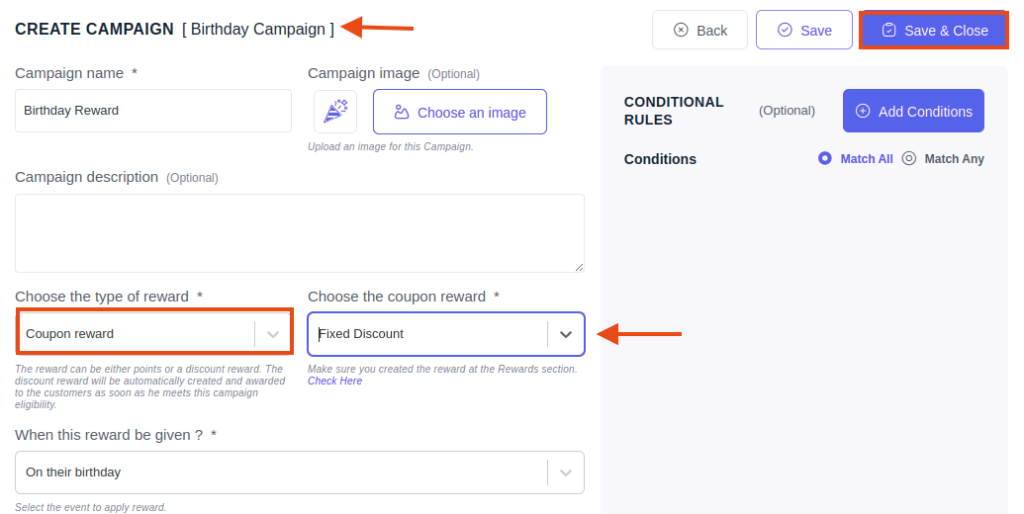Click inside the Campaign description text area
The height and width of the screenshot is (514, 1024).
coord(300,233)
